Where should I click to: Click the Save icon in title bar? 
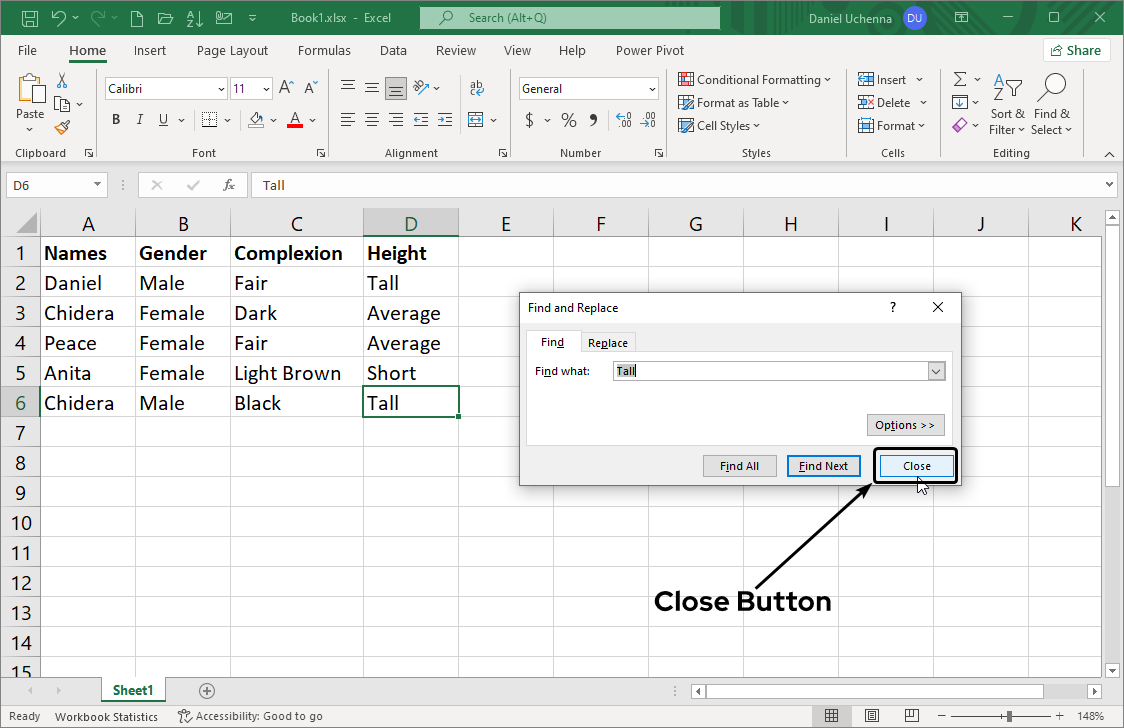pyautogui.click(x=30, y=18)
